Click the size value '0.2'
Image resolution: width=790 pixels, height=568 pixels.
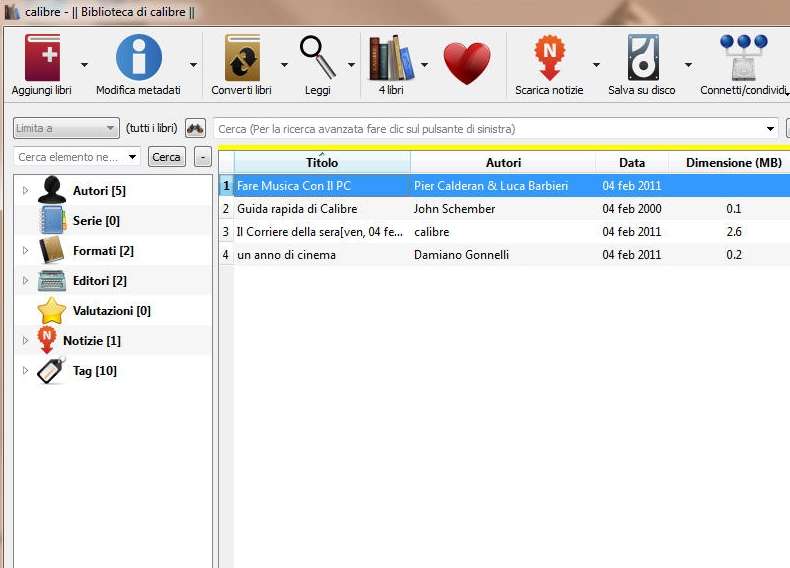tap(734, 255)
